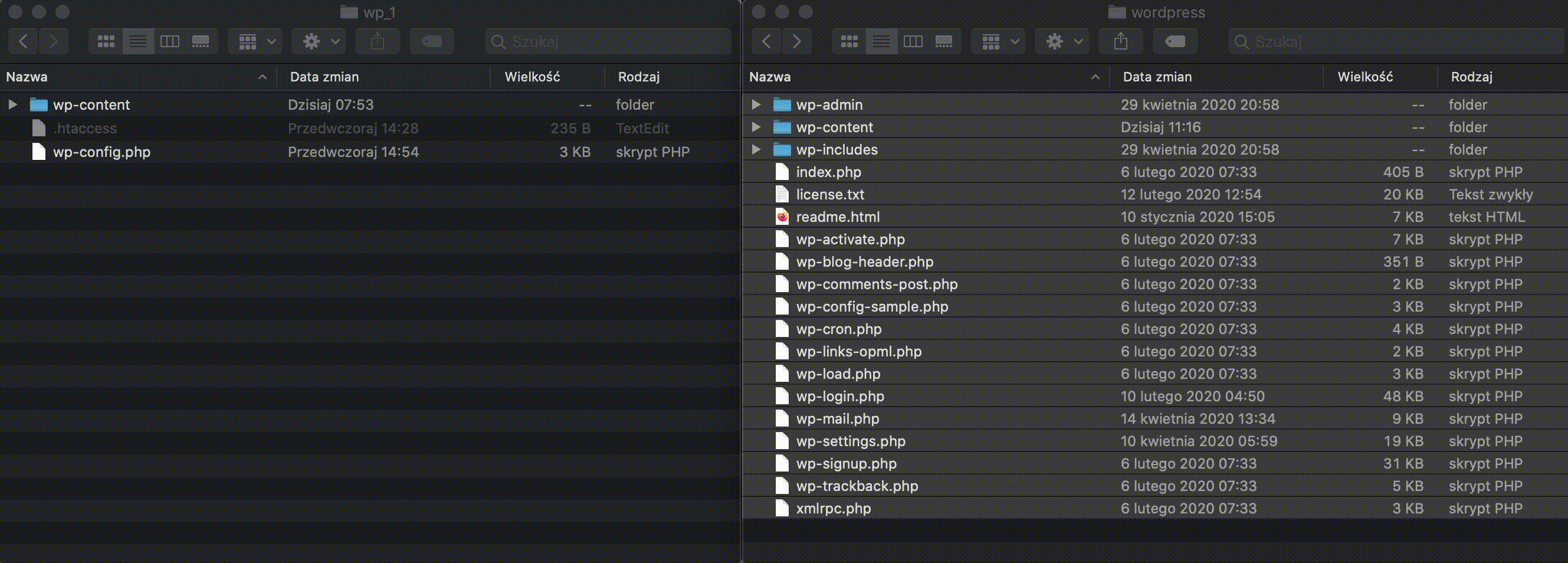The image size is (1568, 563).
Task: Click wp-admin folder icon
Action: coord(782,104)
